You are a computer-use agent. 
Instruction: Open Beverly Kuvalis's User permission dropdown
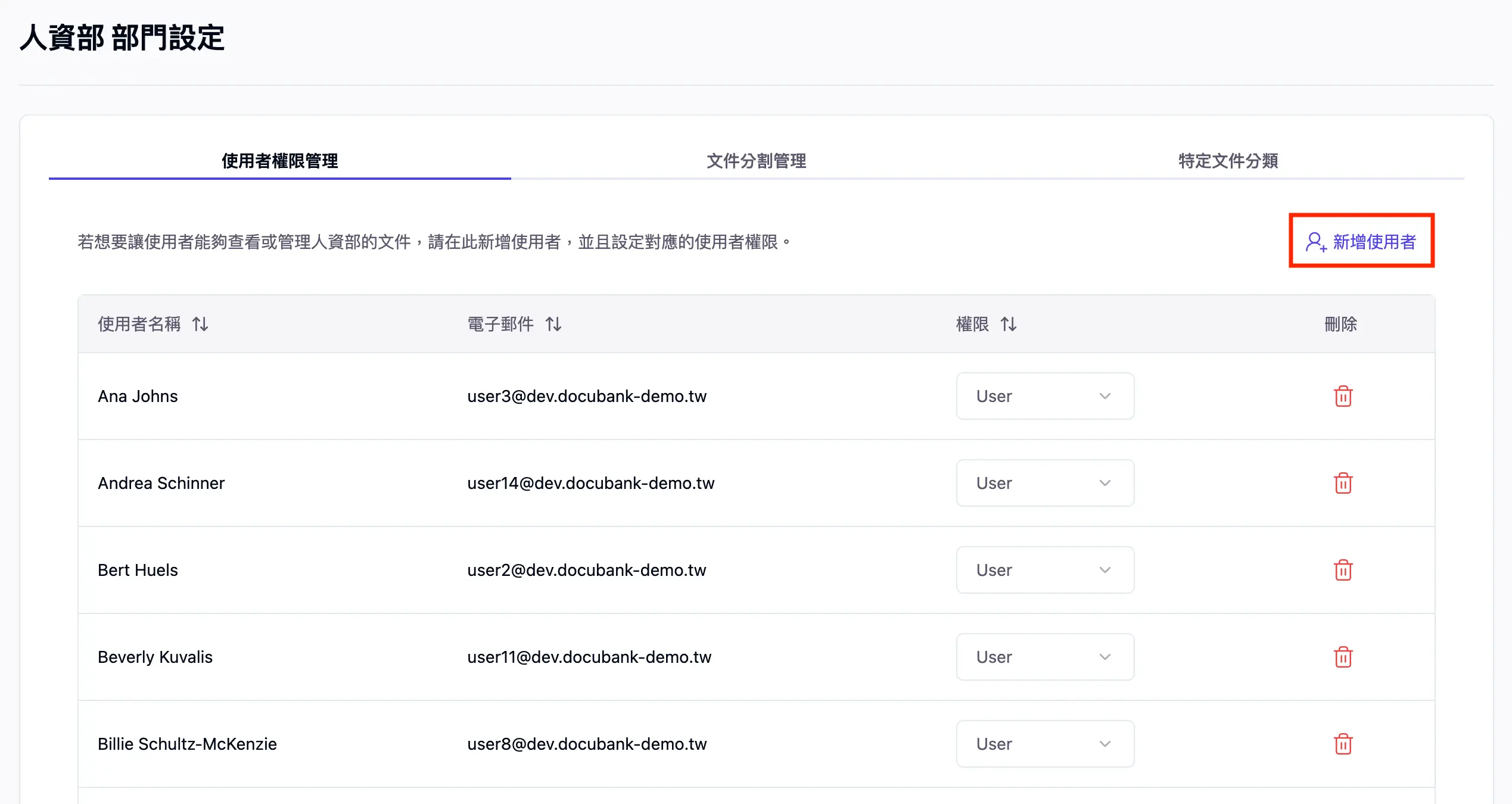pyautogui.click(x=1045, y=657)
